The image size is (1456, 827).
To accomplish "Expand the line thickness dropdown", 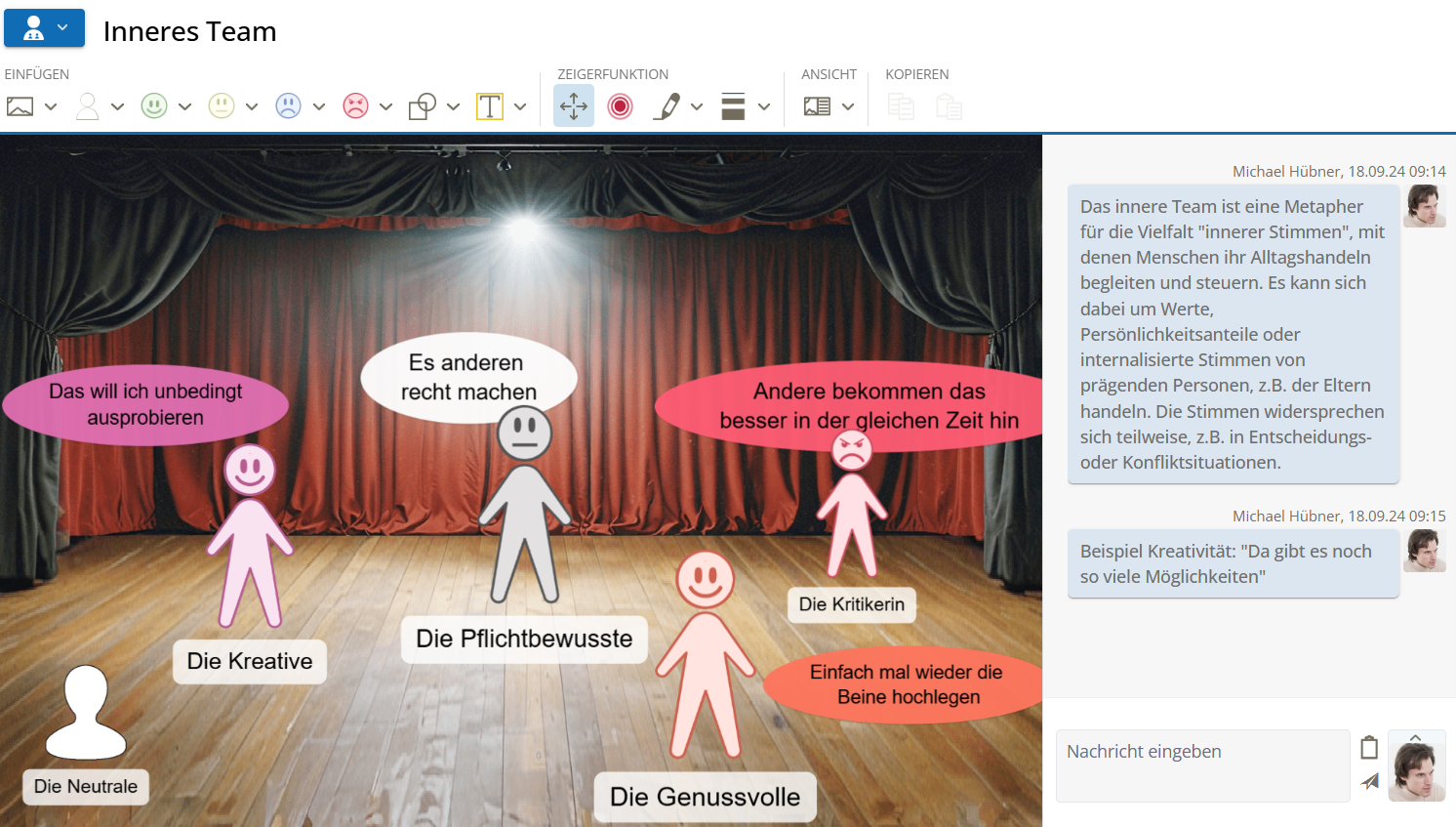I will (764, 106).
